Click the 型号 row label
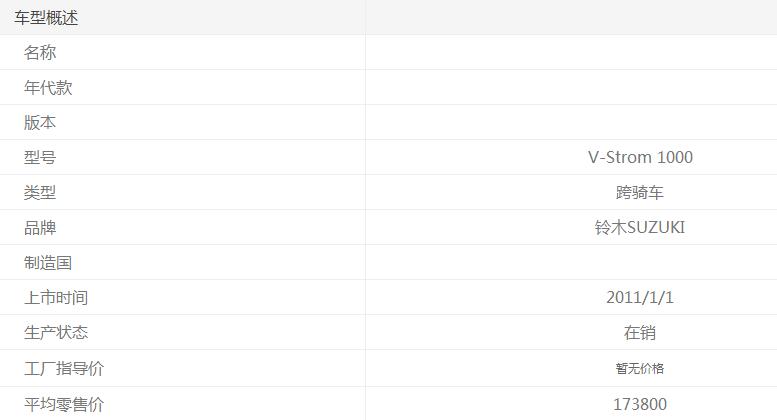This screenshot has width=777, height=420. (x=40, y=158)
